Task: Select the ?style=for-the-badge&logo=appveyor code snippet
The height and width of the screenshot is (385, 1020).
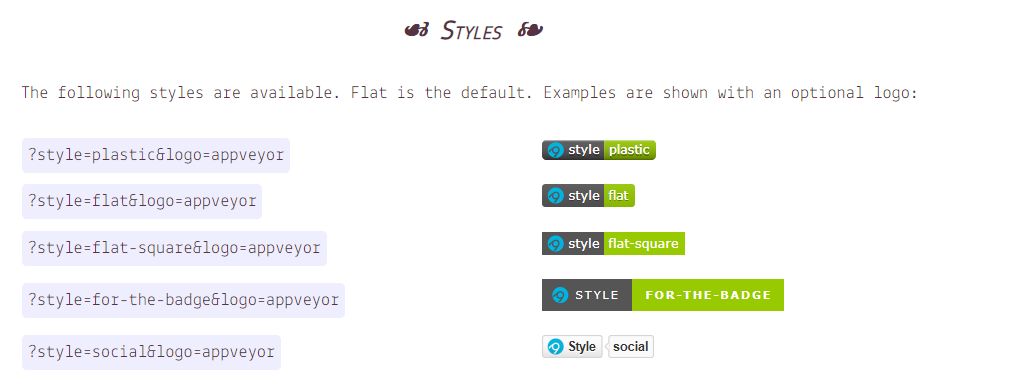Action: [183, 300]
